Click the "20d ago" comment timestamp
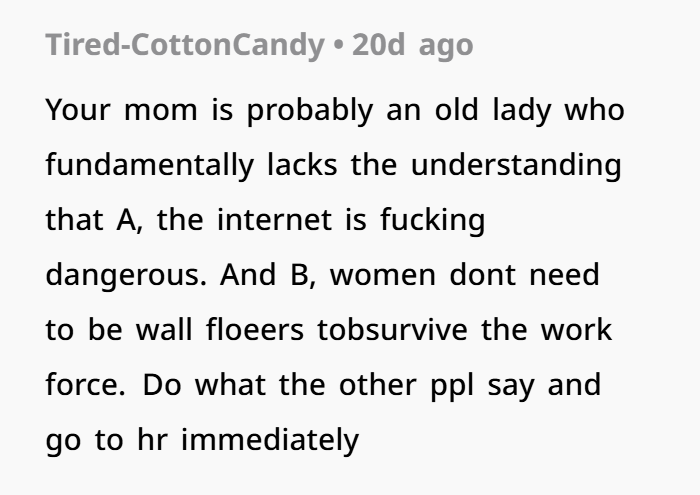 pyautogui.click(x=412, y=45)
